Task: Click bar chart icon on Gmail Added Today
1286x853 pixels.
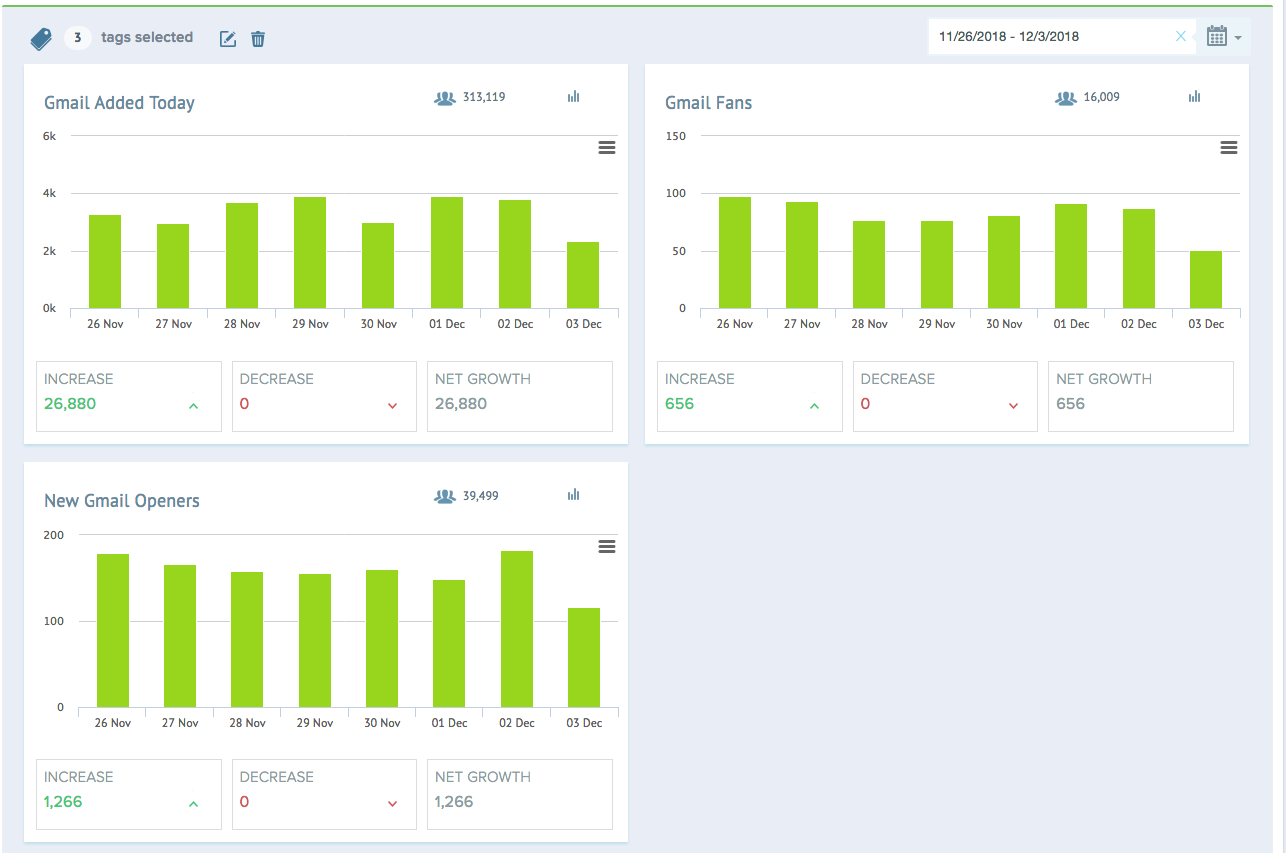Action: [574, 97]
